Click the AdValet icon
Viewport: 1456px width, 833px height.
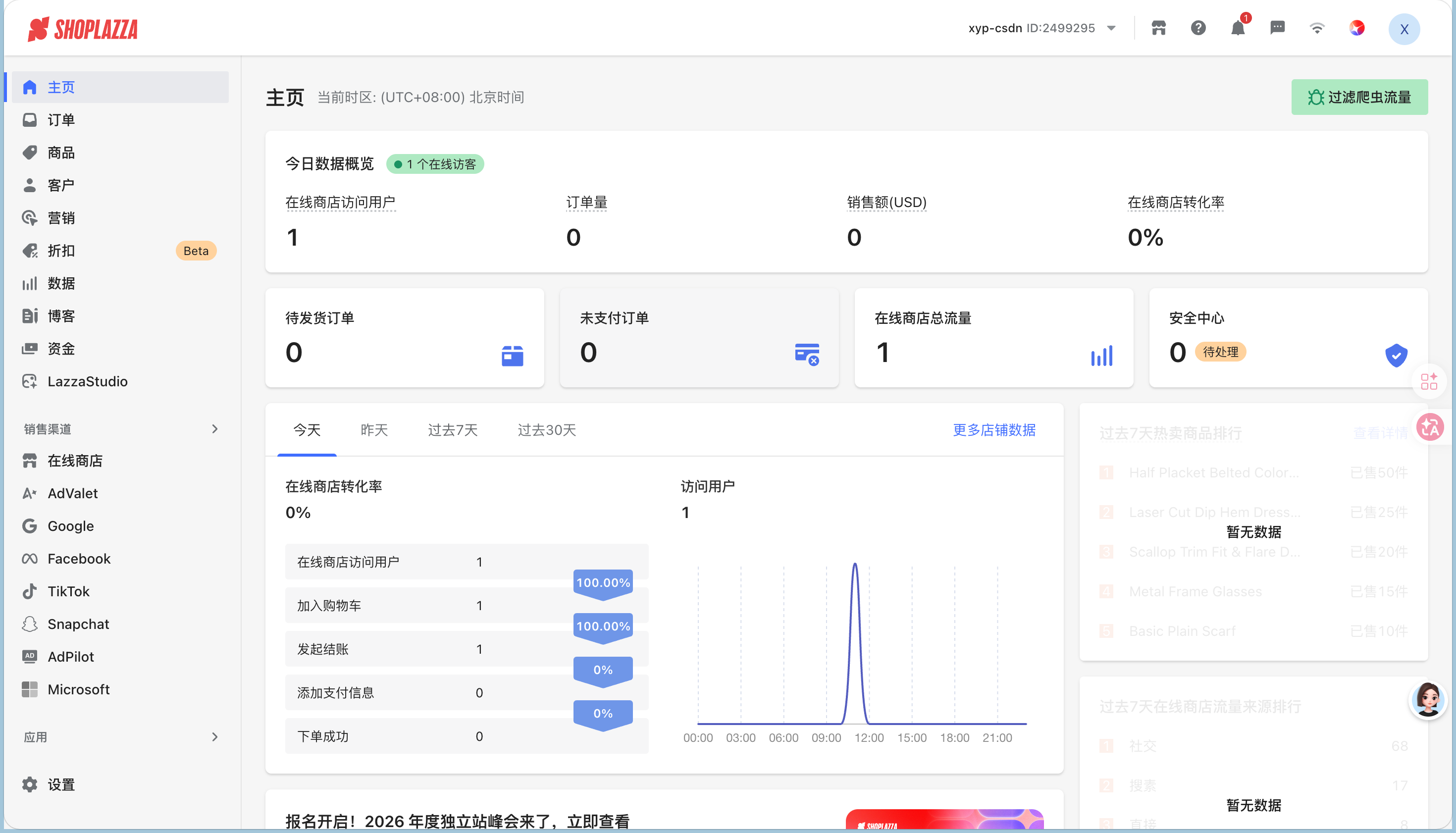tap(30, 493)
